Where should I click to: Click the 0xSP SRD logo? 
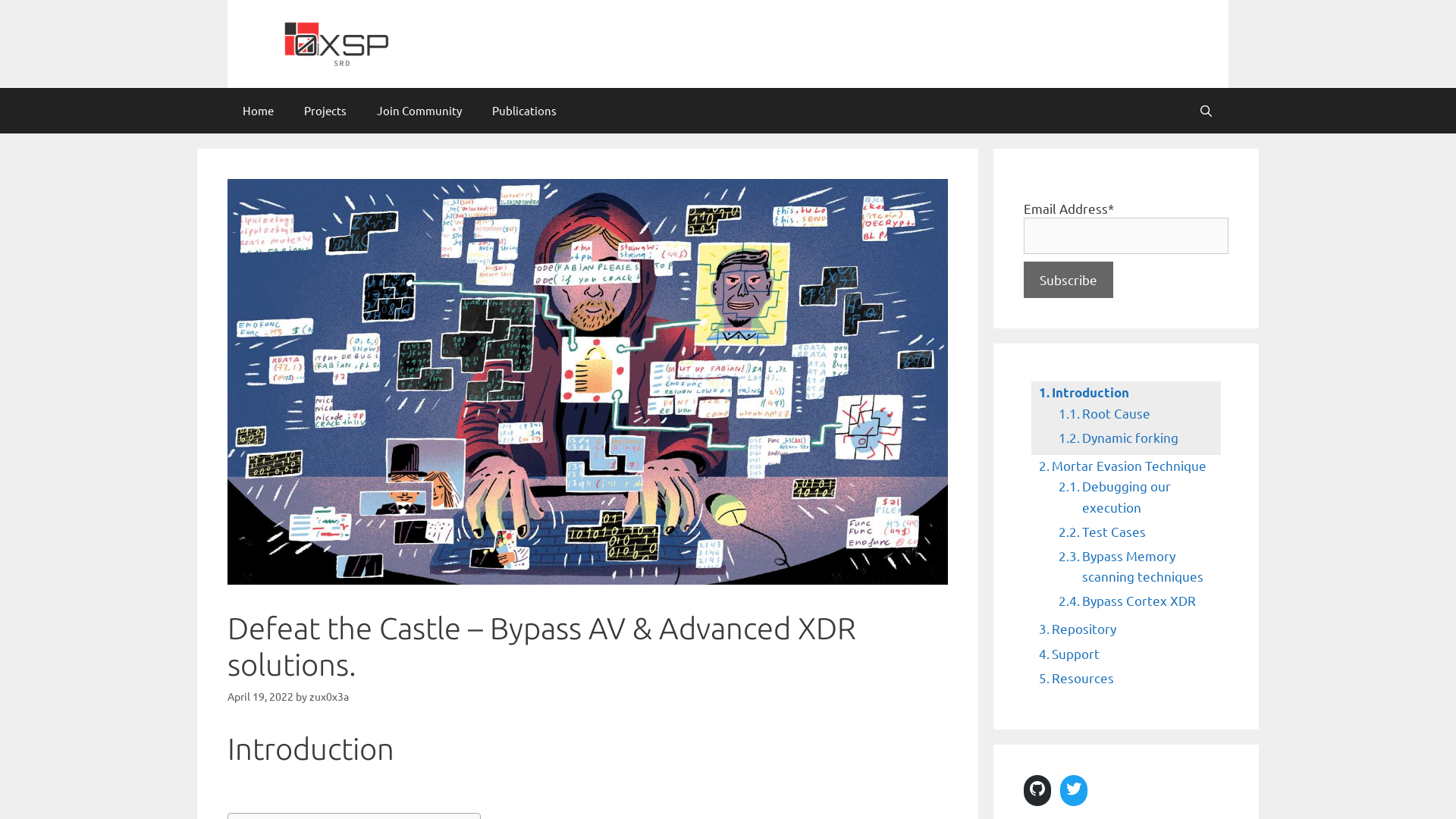pyautogui.click(x=336, y=44)
